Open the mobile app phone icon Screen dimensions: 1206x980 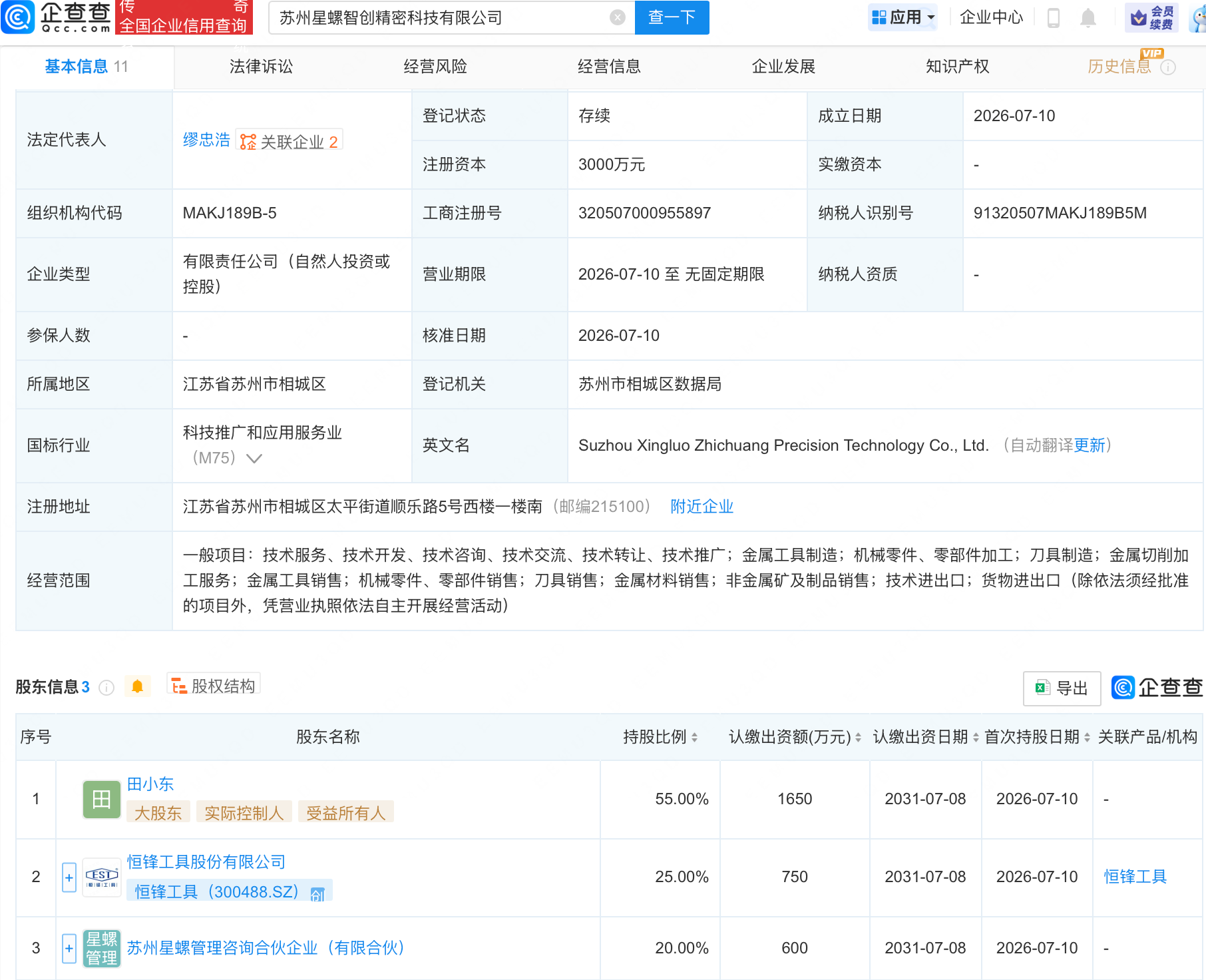coord(1054,17)
